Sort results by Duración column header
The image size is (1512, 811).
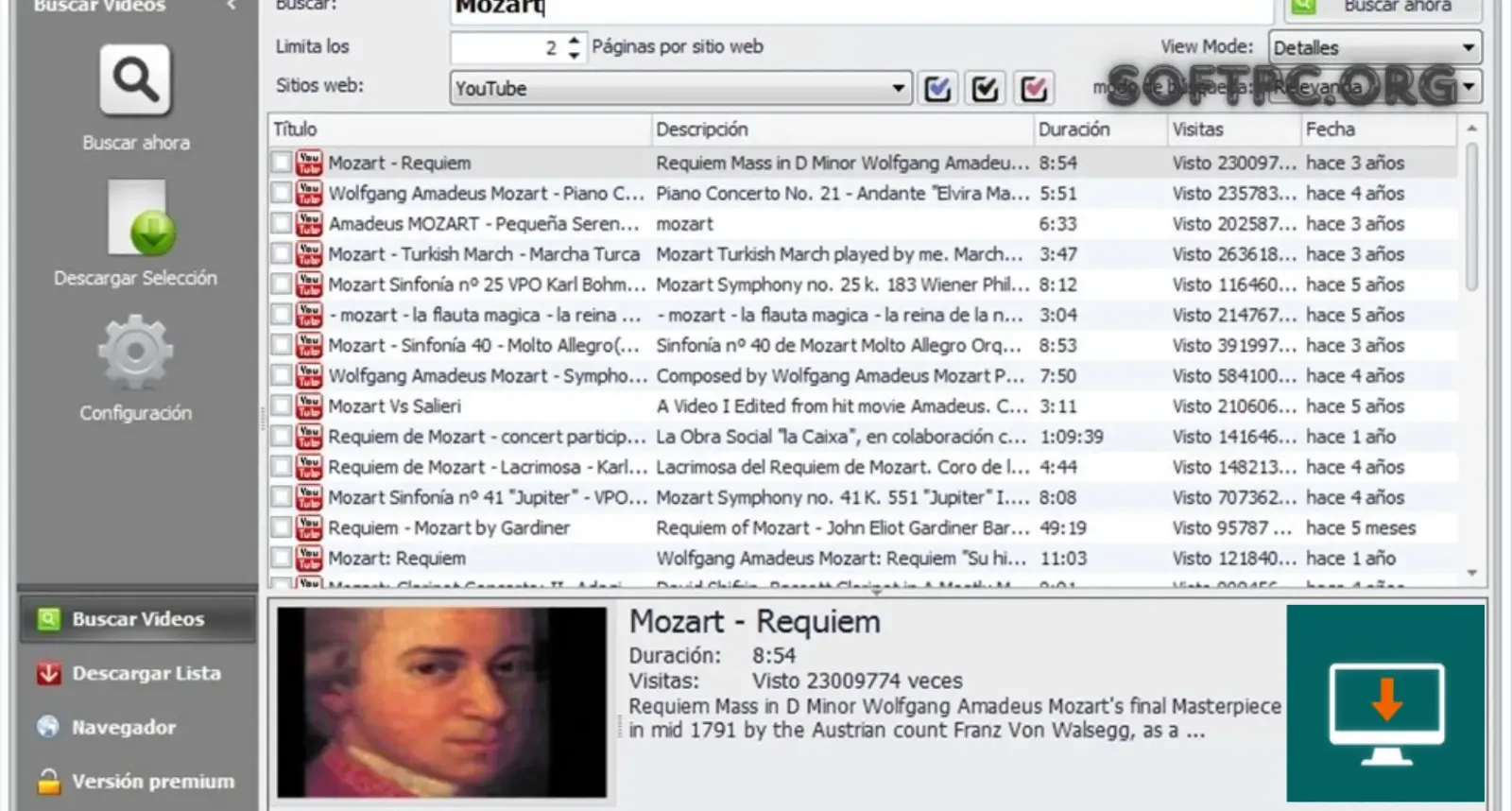click(1101, 129)
